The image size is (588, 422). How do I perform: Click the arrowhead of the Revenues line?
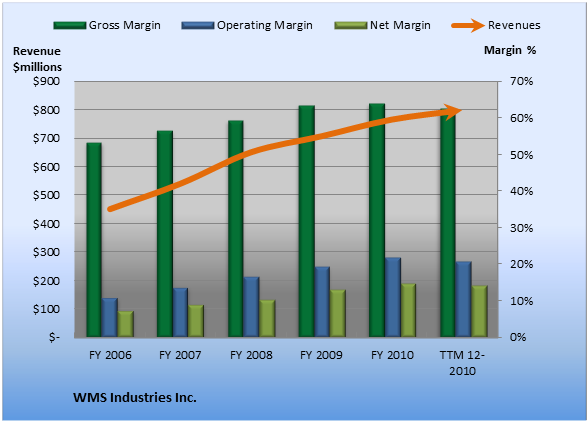pyautogui.click(x=453, y=112)
